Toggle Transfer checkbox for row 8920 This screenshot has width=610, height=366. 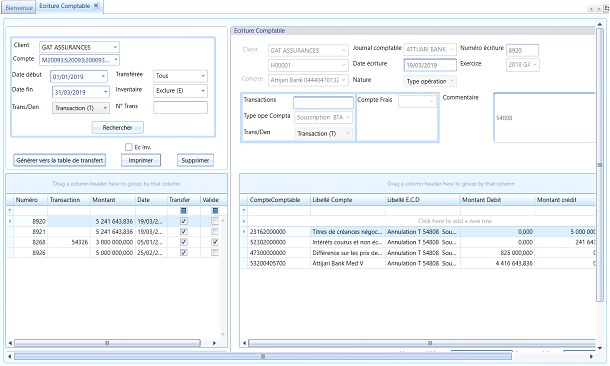point(184,221)
